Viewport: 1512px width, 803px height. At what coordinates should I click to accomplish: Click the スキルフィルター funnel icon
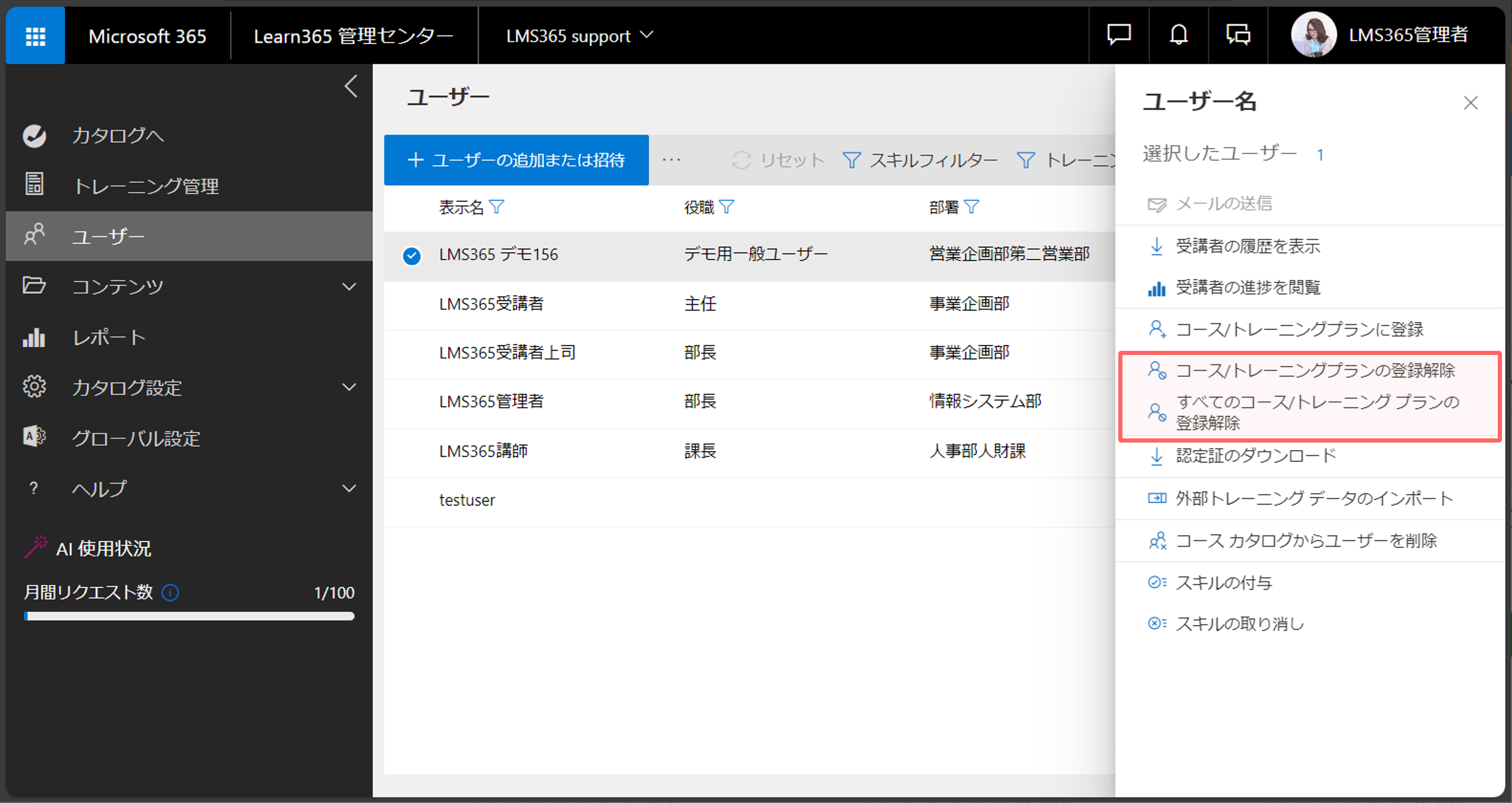pos(852,160)
